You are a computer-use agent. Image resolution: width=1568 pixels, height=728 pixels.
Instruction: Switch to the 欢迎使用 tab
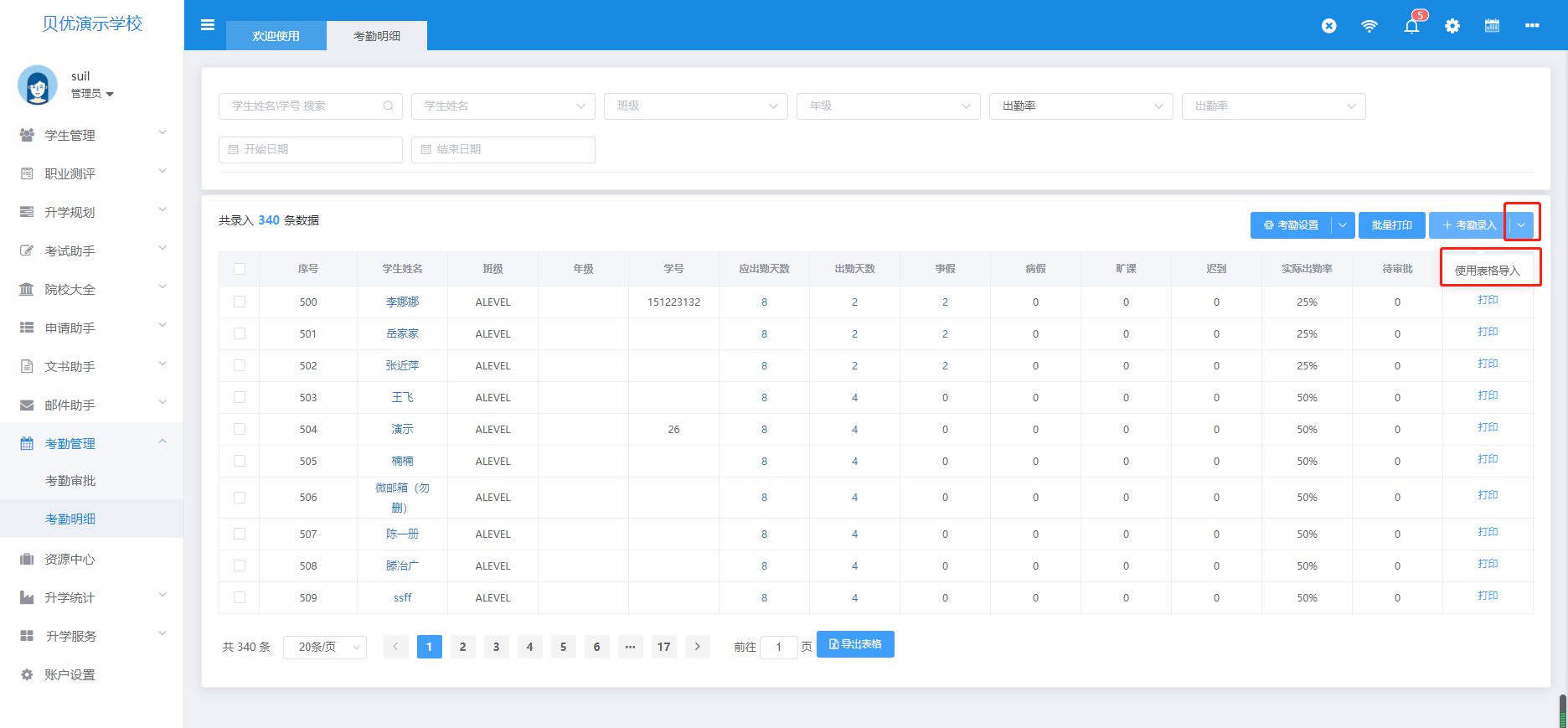[x=276, y=36]
